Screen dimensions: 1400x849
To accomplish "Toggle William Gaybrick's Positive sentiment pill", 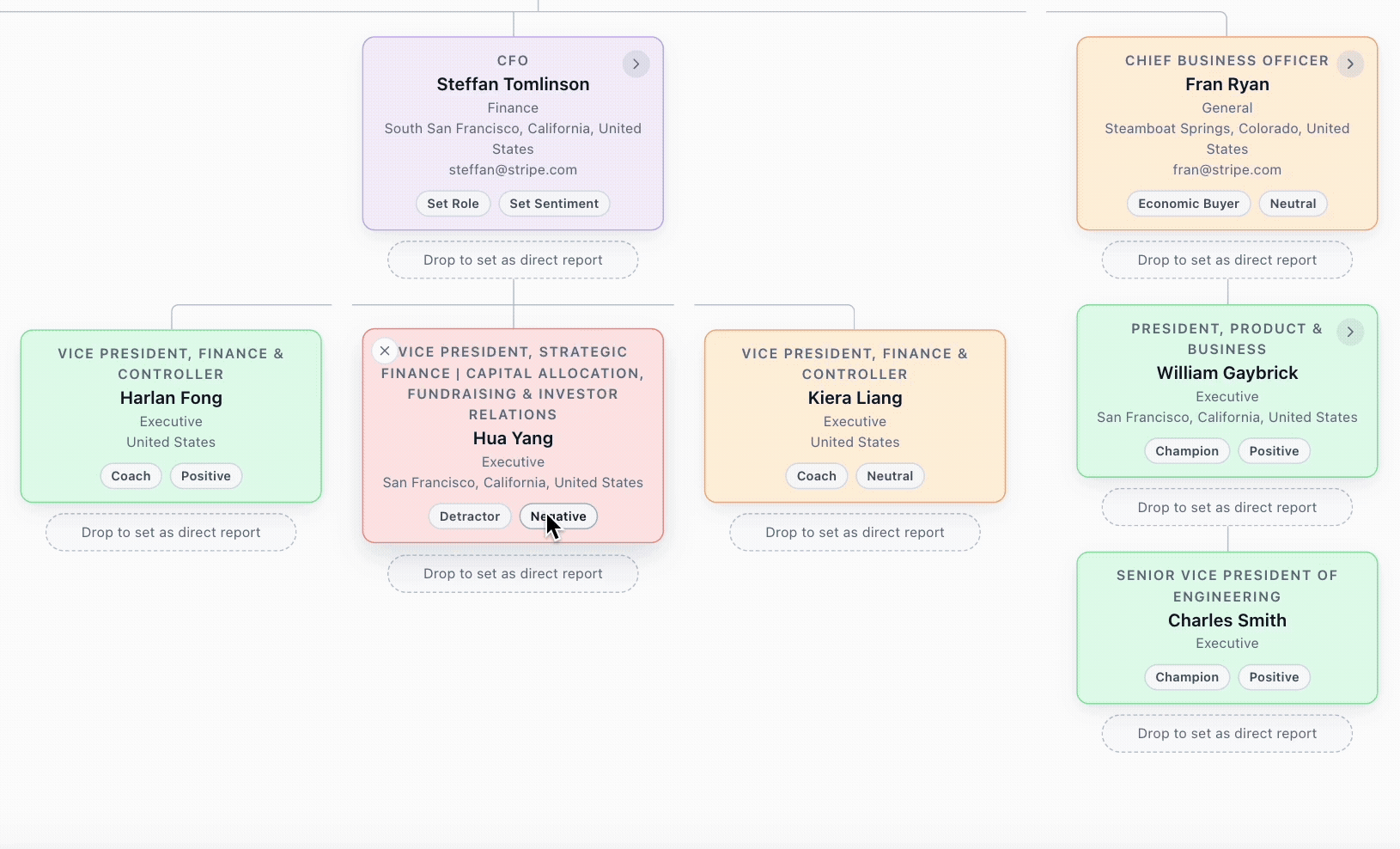I will (x=1274, y=450).
